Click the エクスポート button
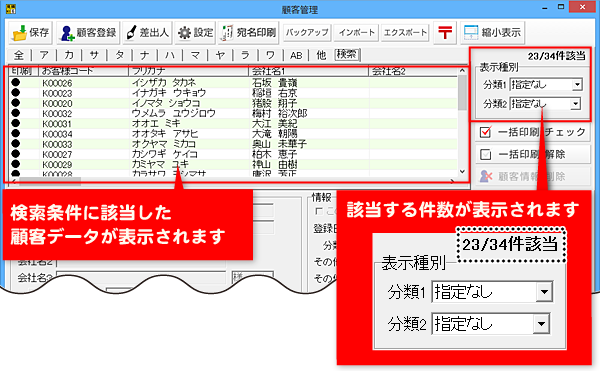This screenshot has height=371, width=600. click(x=405, y=33)
